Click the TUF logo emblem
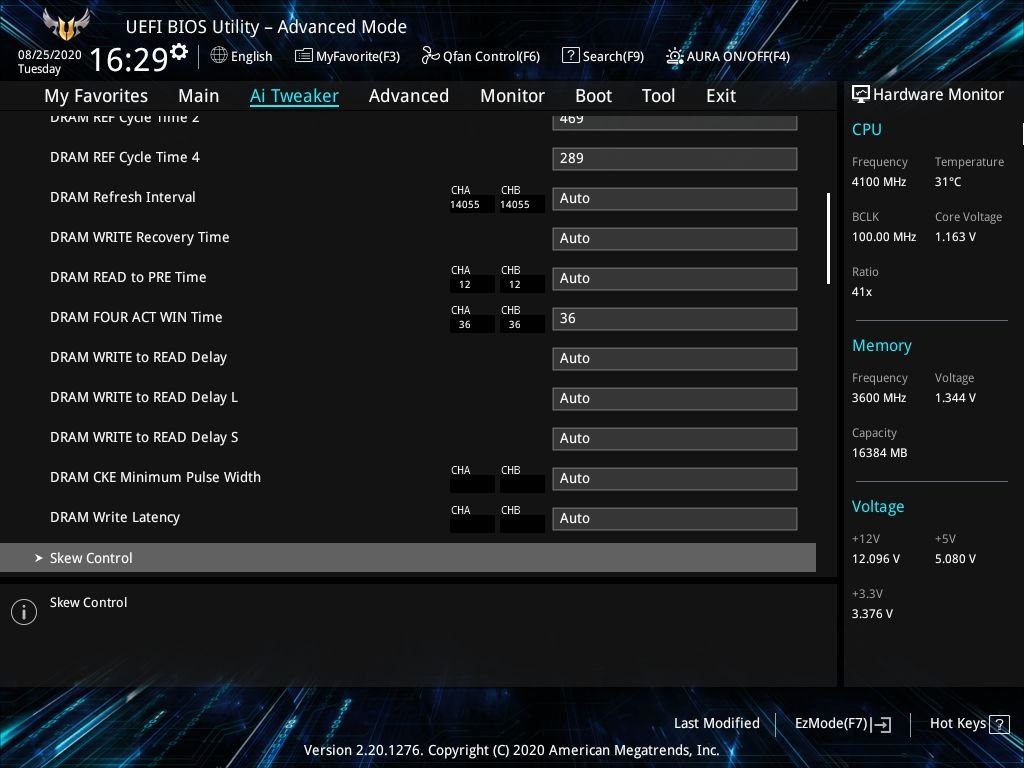1024x768 pixels. point(66,25)
